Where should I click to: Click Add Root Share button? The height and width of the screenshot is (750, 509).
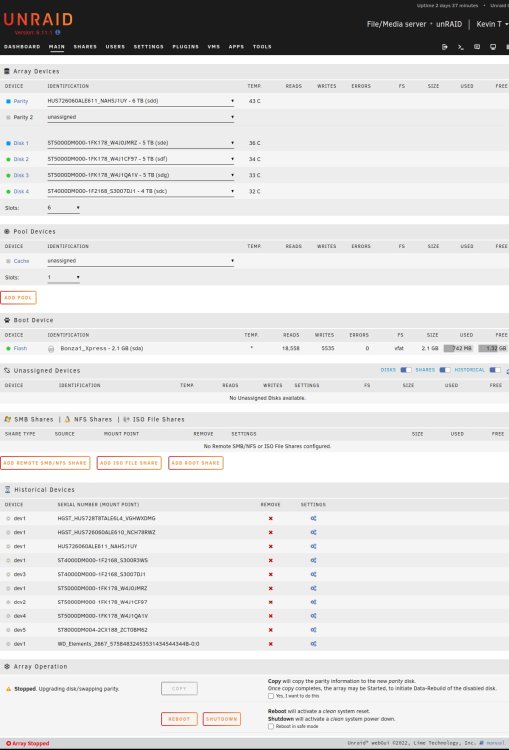pos(196,463)
